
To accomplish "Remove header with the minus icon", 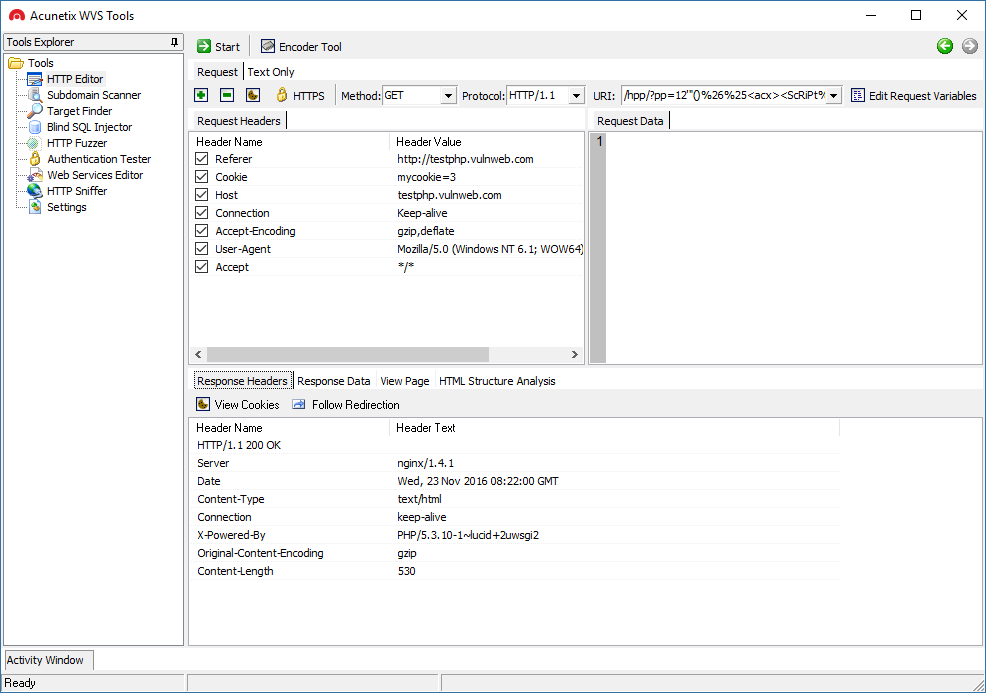I will point(227,95).
